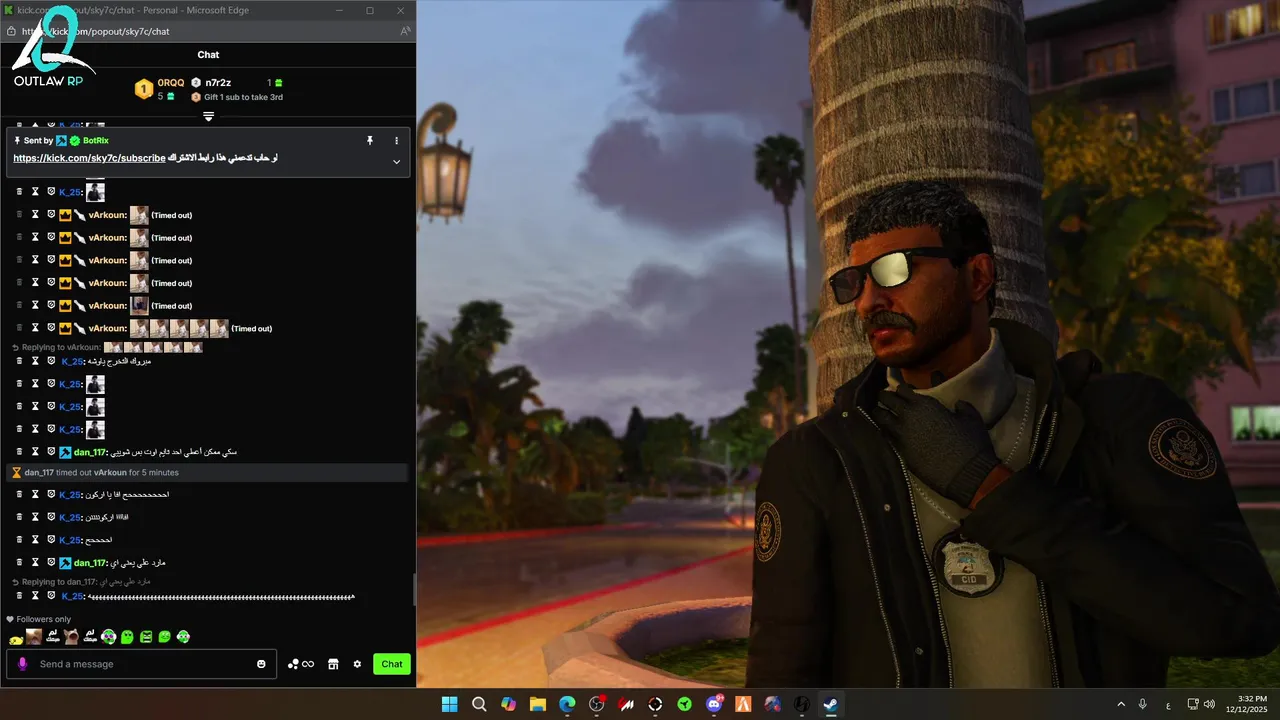Open the channel shop icon

(333, 664)
